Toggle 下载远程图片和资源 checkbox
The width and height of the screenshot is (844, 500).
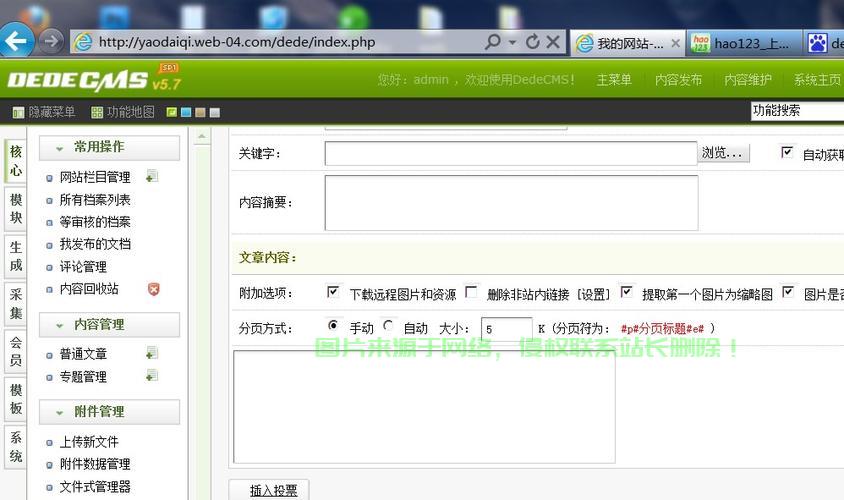pos(333,292)
